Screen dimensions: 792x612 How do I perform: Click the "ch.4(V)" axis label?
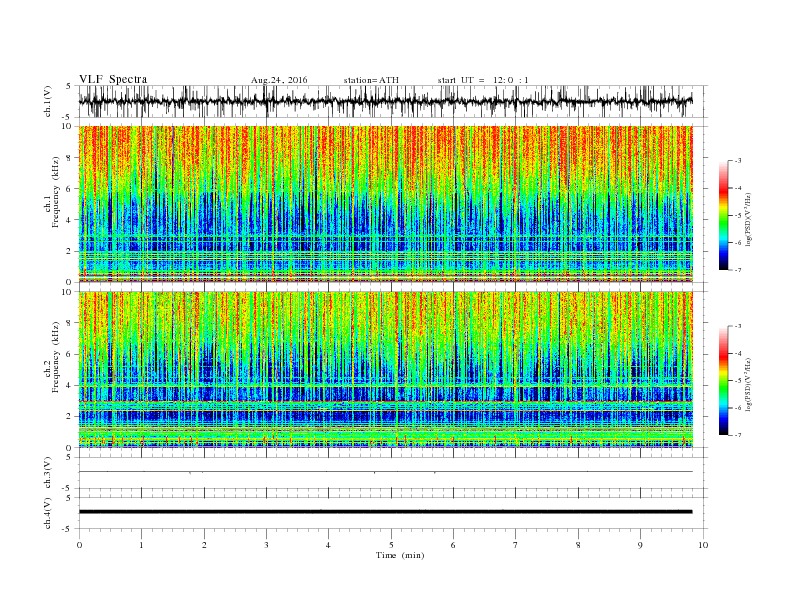coord(48,513)
